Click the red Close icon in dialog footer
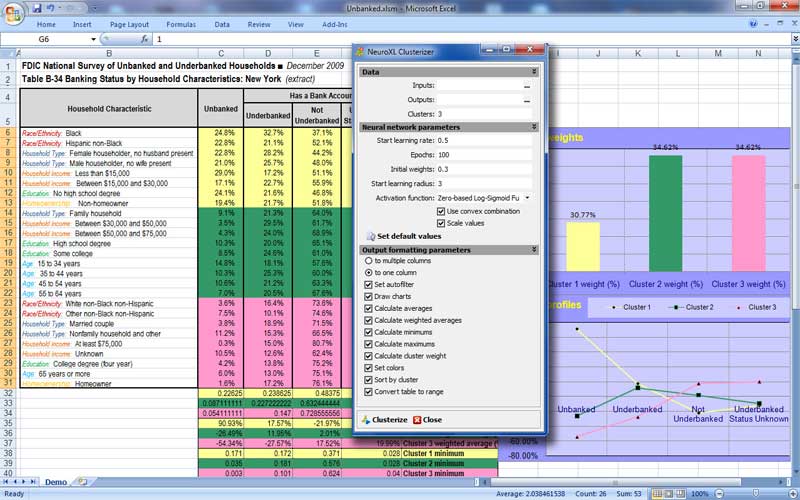Viewport: 800px width, 500px height. click(x=417, y=420)
